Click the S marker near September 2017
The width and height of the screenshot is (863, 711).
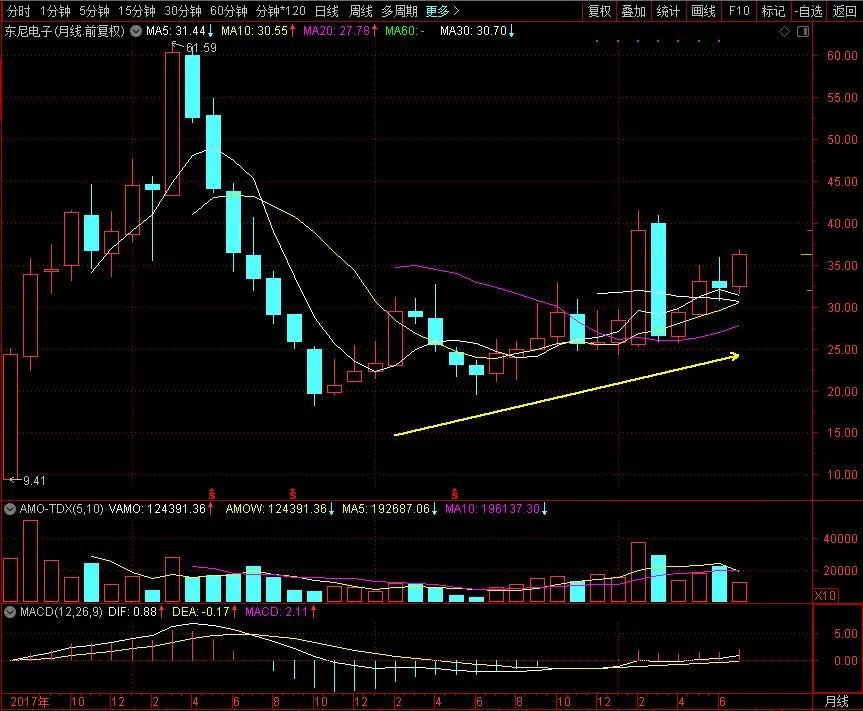[292, 494]
